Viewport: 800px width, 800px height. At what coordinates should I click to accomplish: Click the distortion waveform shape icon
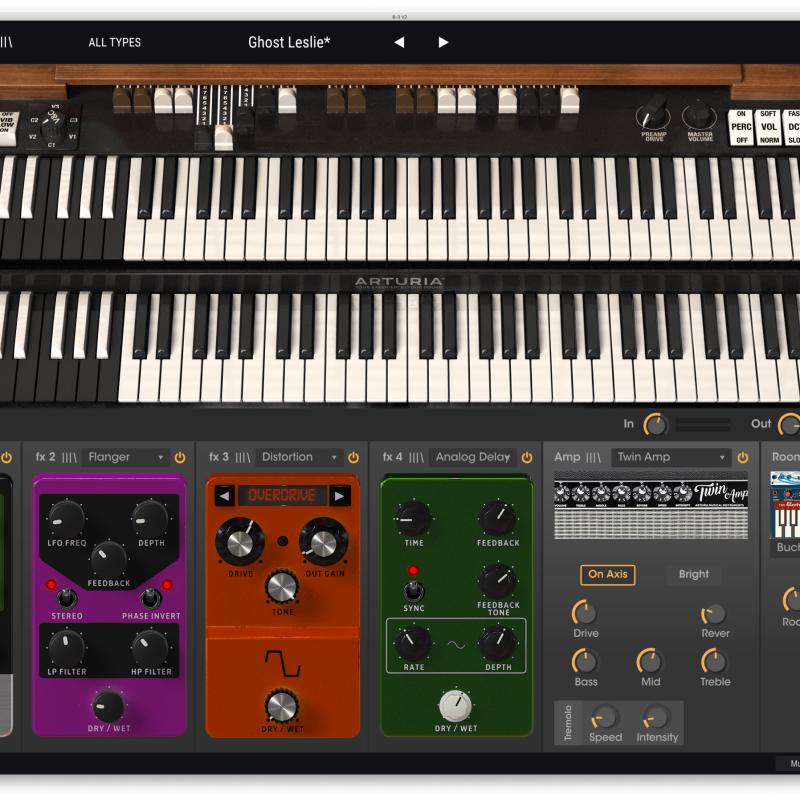click(x=283, y=663)
